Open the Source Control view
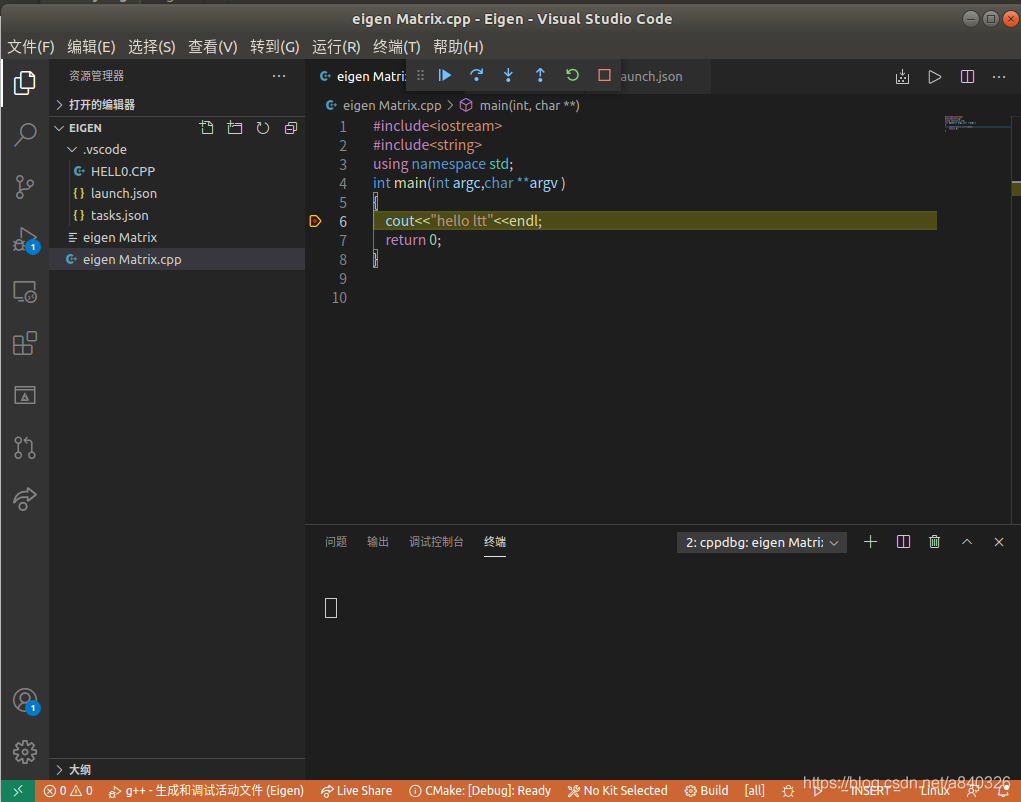The width and height of the screenshot is (1021, 802). pyautogui.click(x=25, y=187)
